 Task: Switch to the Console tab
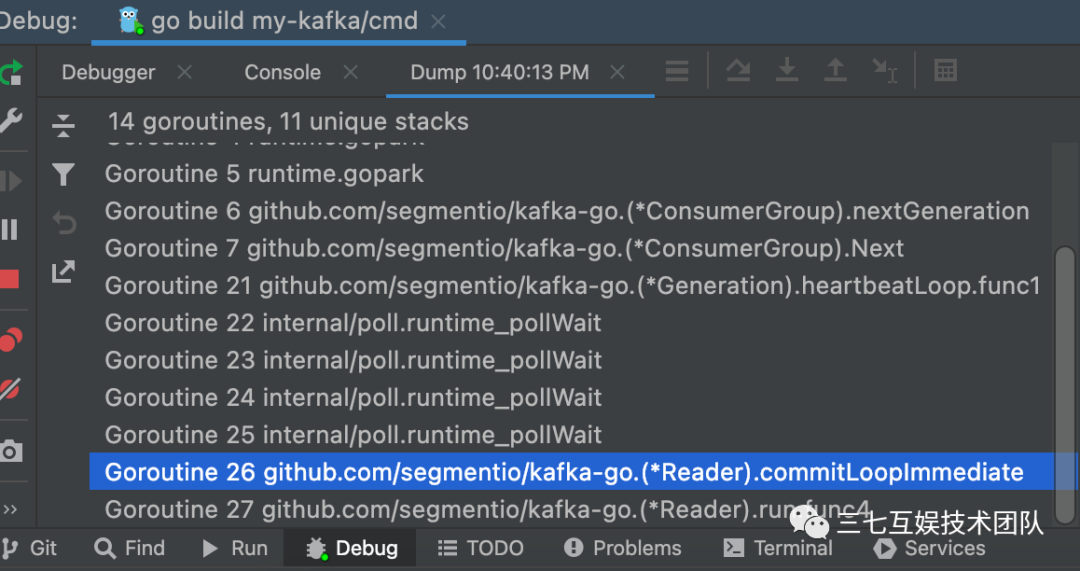coord(282,72)
